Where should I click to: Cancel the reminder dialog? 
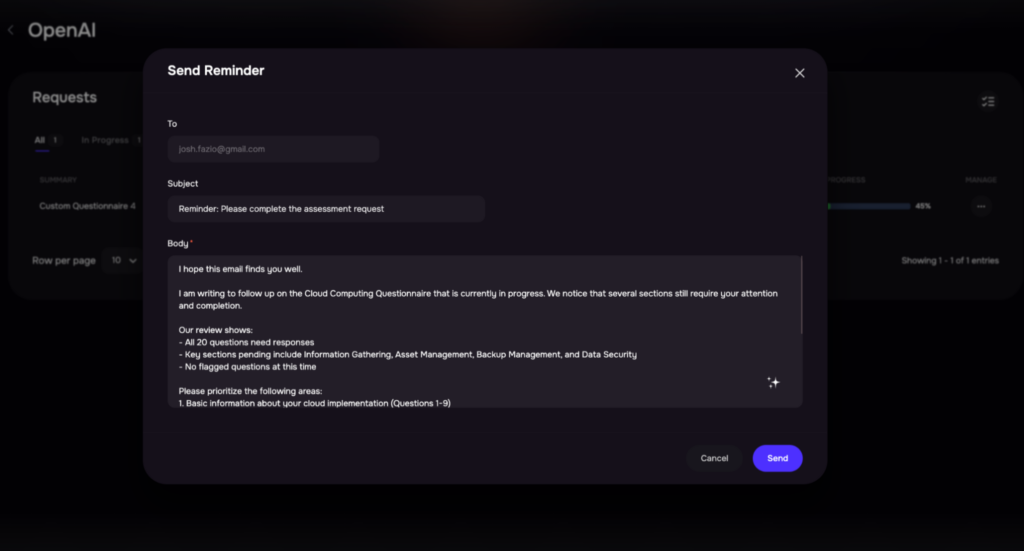714,458
